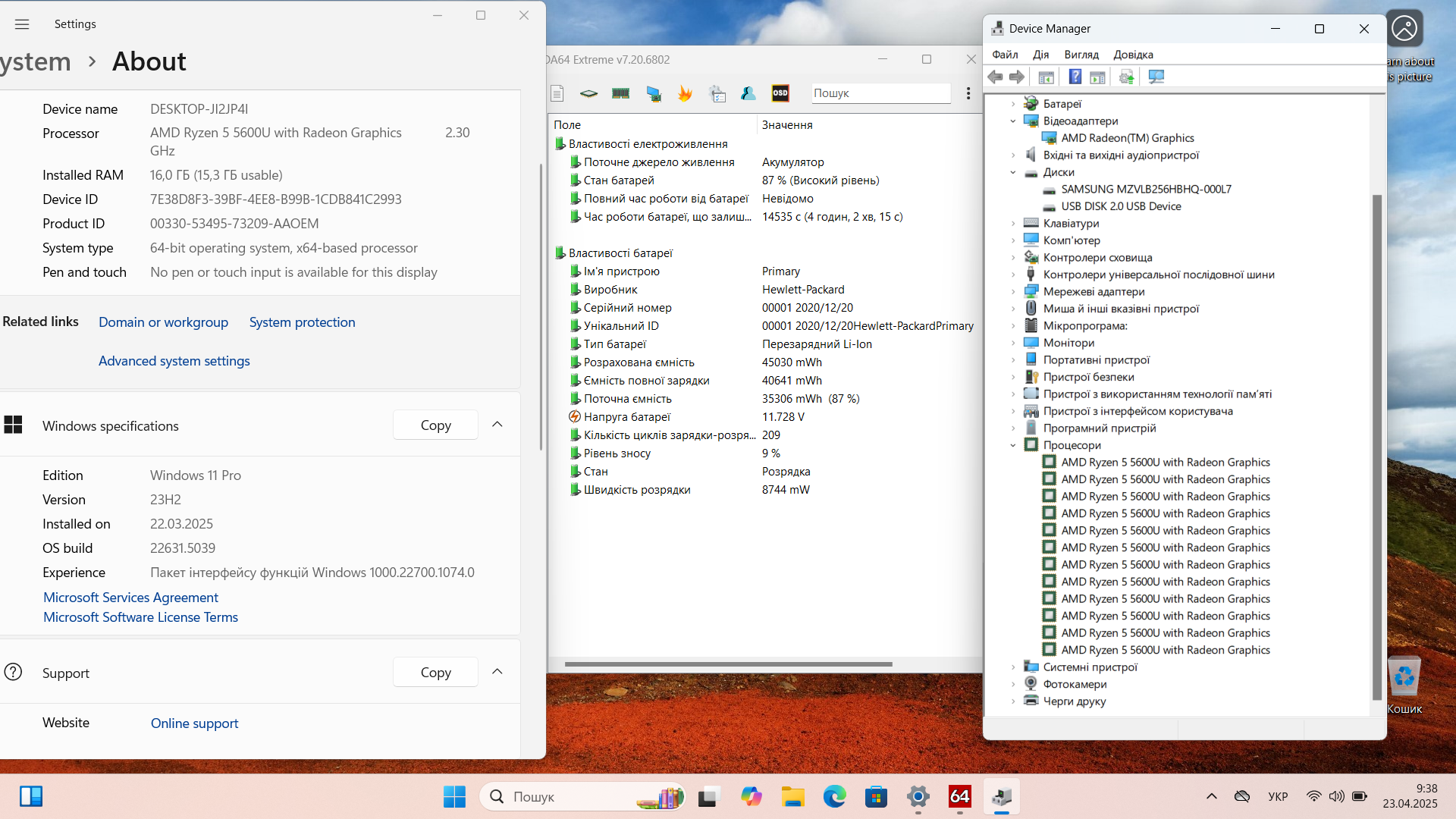Switch the УКР keyboard language indicator
The image size is (1456, 819).
pyautogui.click(x=1278, y=796)
